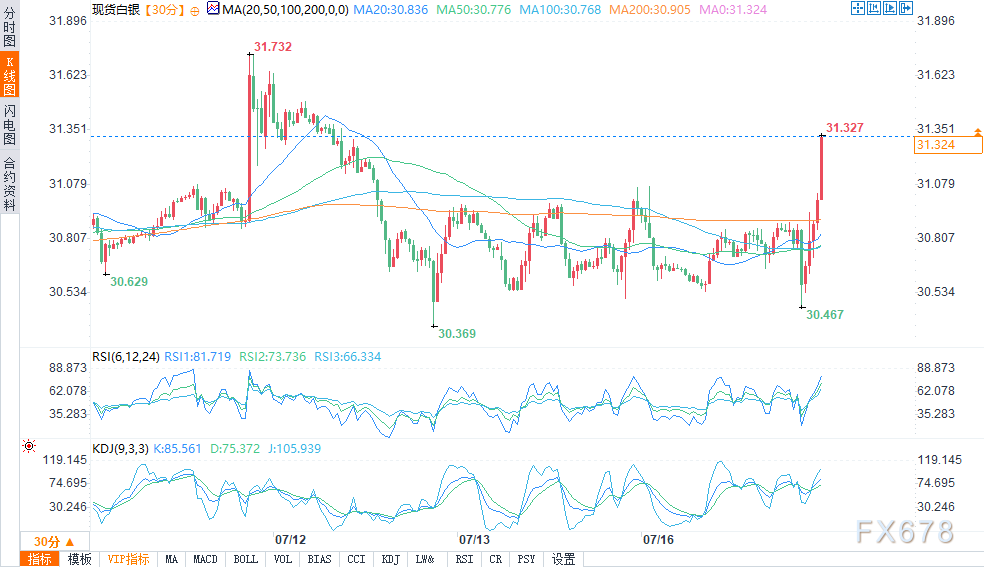
Task: Click the MA indicator chart icon
Action: 213,8
